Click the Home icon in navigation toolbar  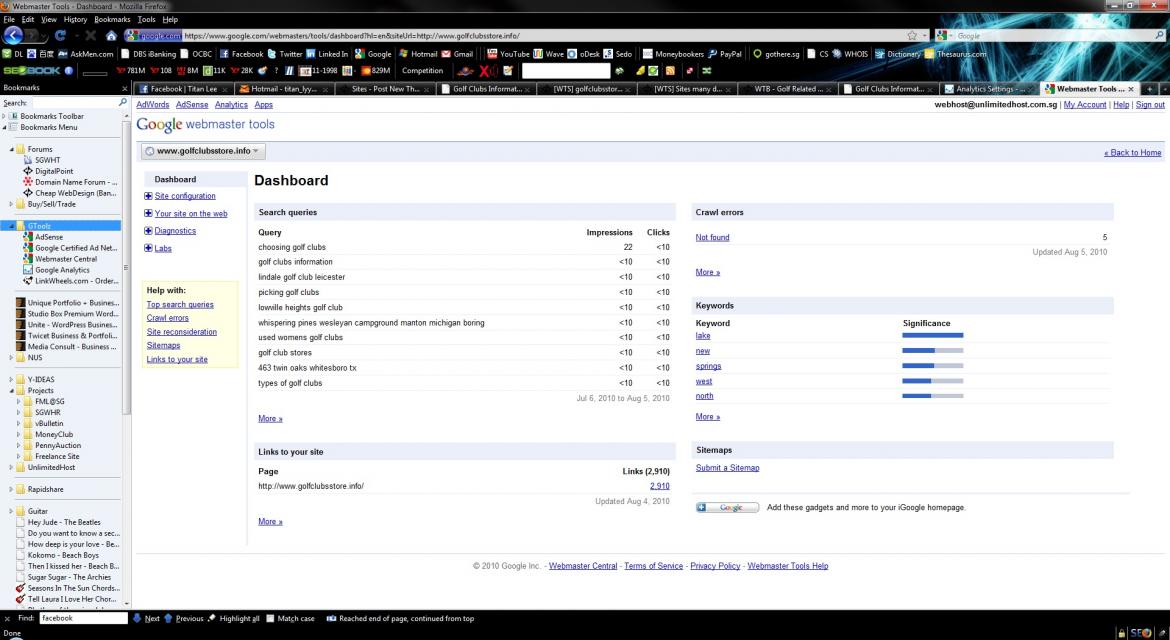coord(112,36)
